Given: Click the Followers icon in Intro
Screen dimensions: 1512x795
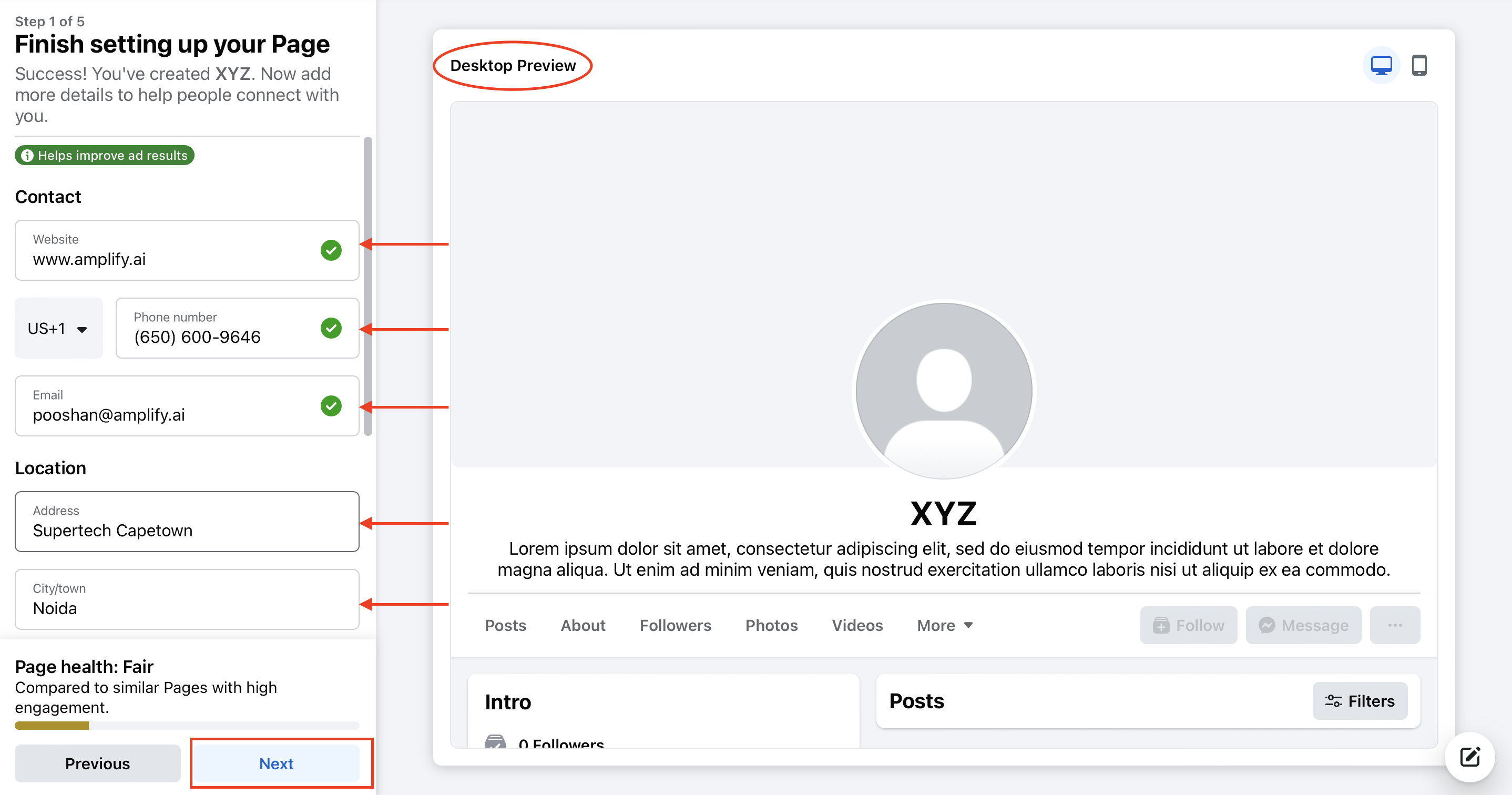Looking at the screenshot, I should [x=495, y=742].
